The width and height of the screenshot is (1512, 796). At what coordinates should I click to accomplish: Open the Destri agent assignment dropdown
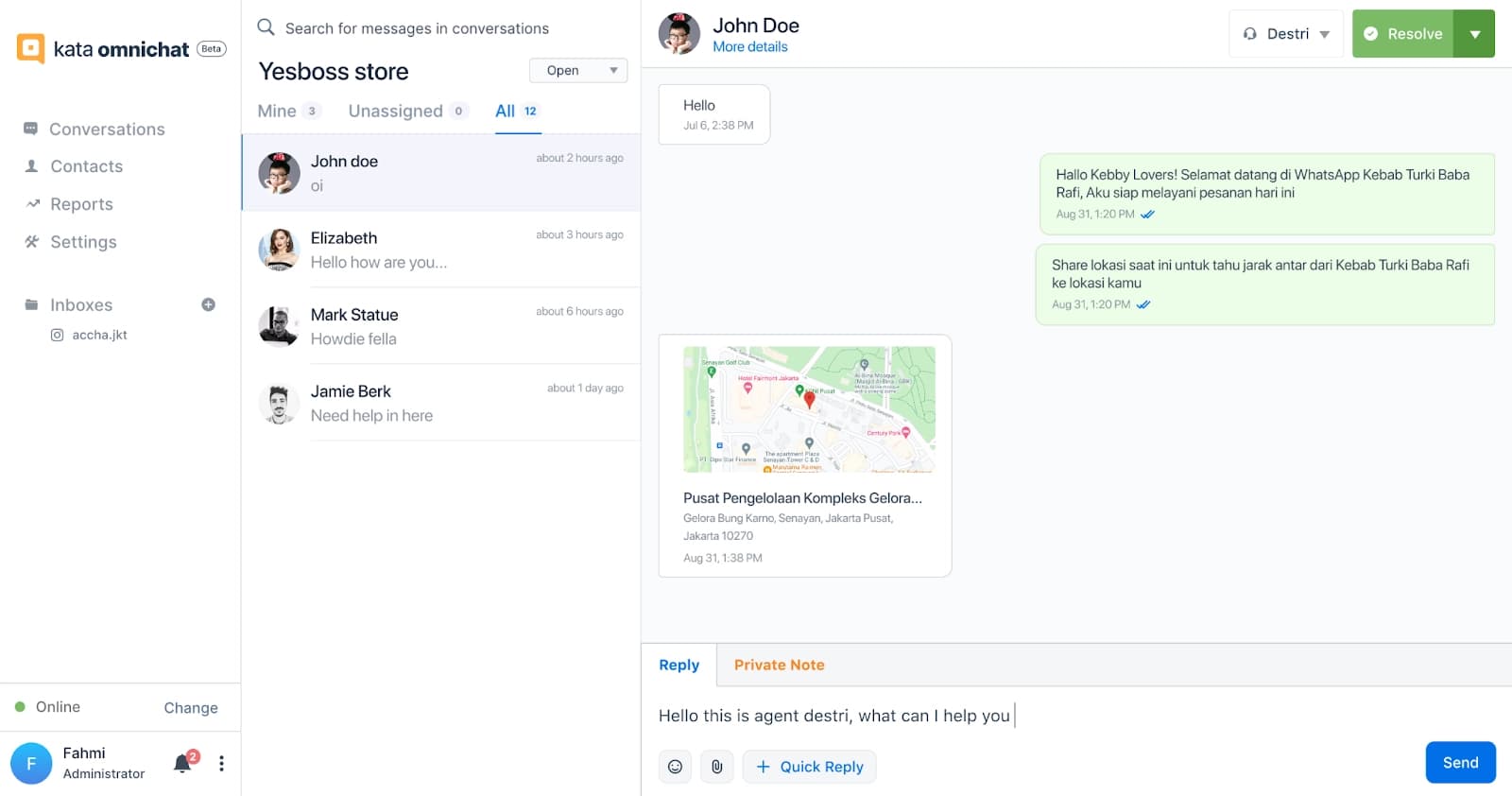1285,34
